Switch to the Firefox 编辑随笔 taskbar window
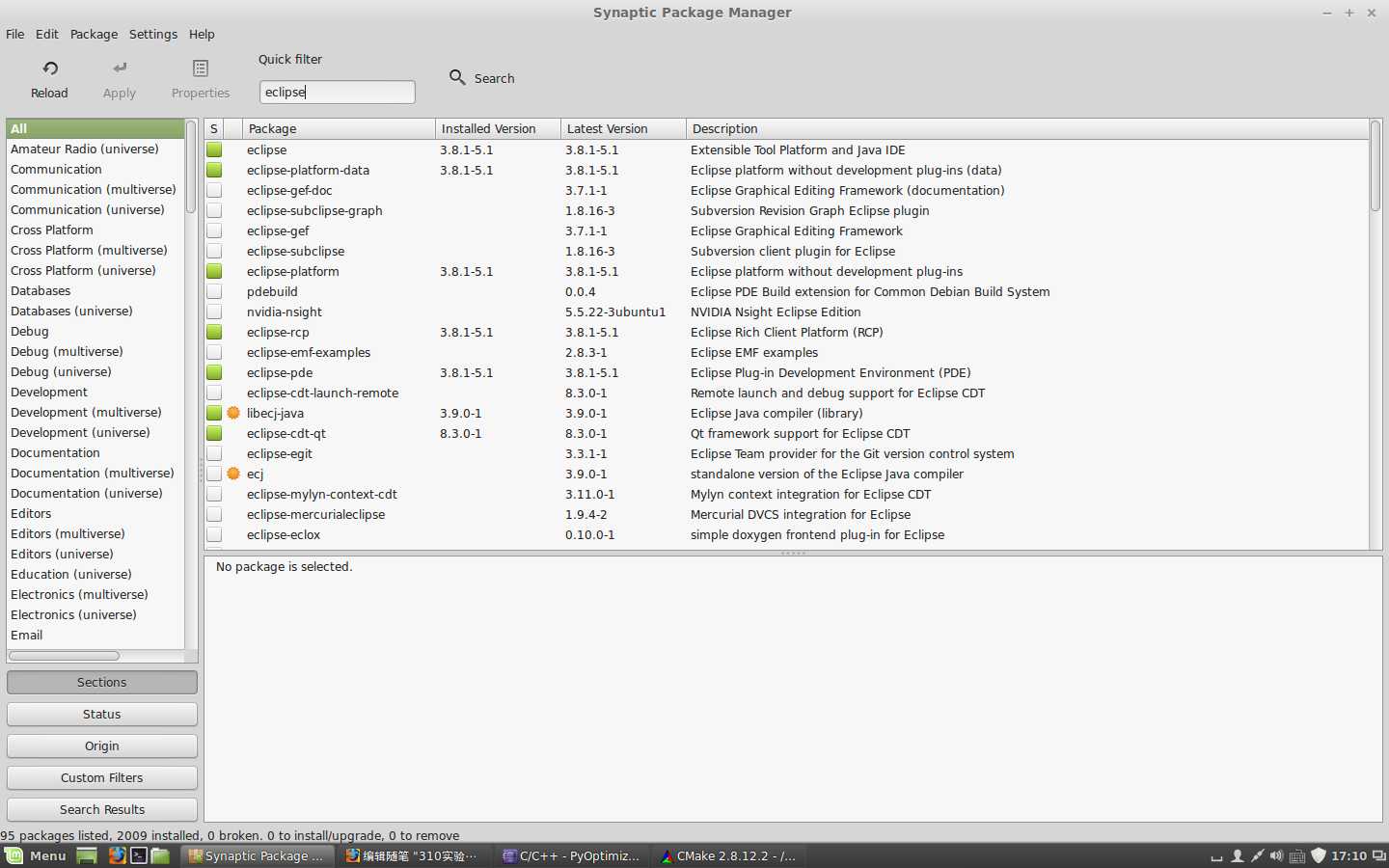The image size is (1389, 868). click(x=414, y=855)
